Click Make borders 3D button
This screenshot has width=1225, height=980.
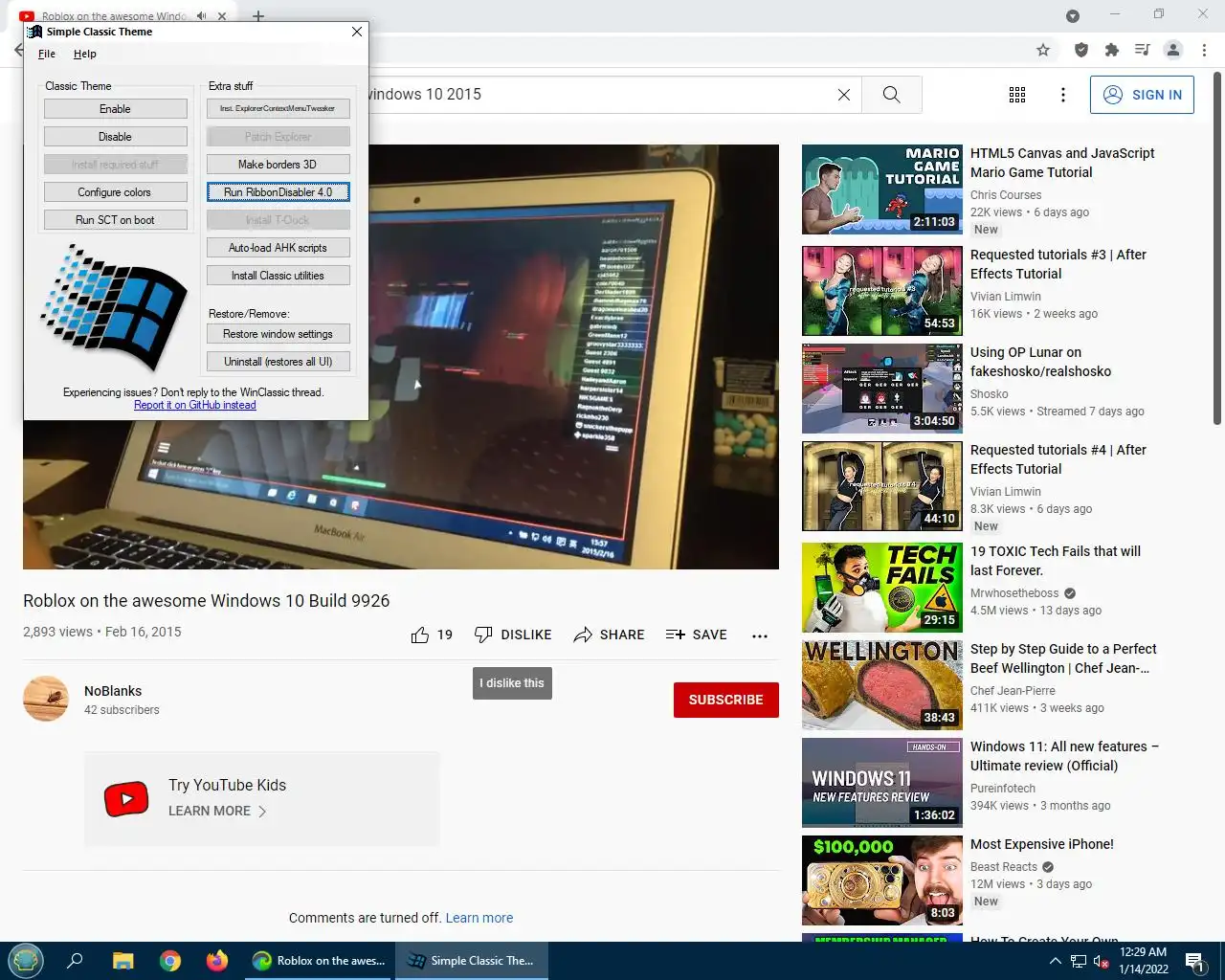278,165
